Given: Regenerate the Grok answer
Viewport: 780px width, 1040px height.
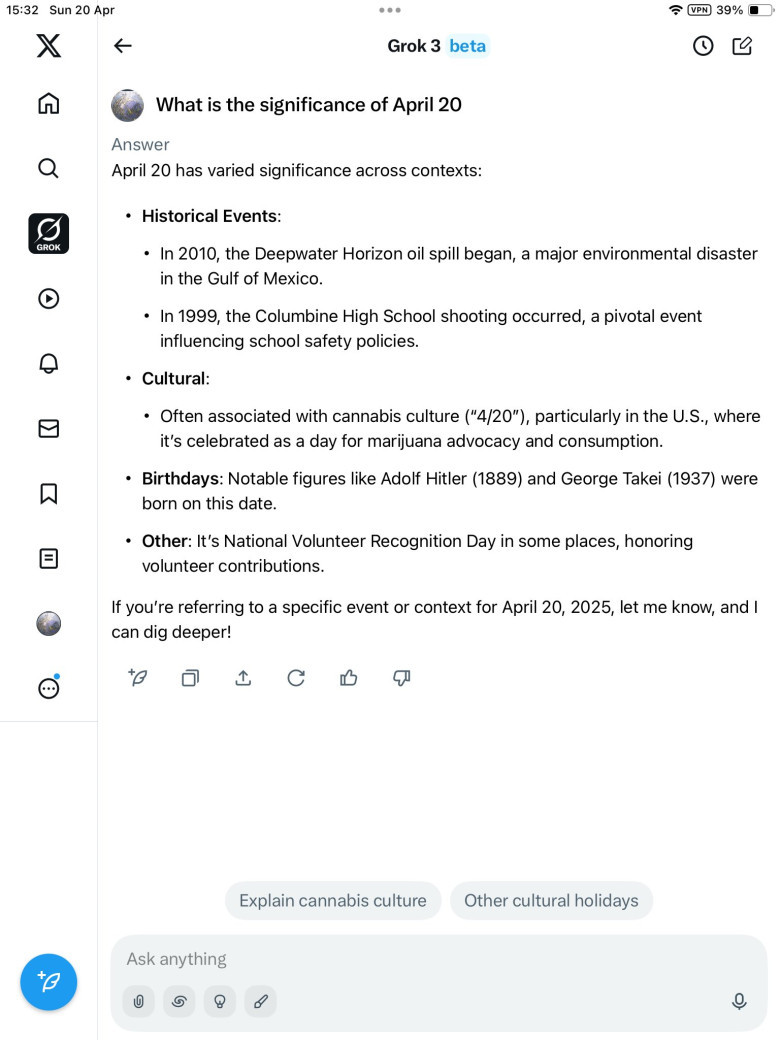Looking at the screenshot, I should 296,678.
